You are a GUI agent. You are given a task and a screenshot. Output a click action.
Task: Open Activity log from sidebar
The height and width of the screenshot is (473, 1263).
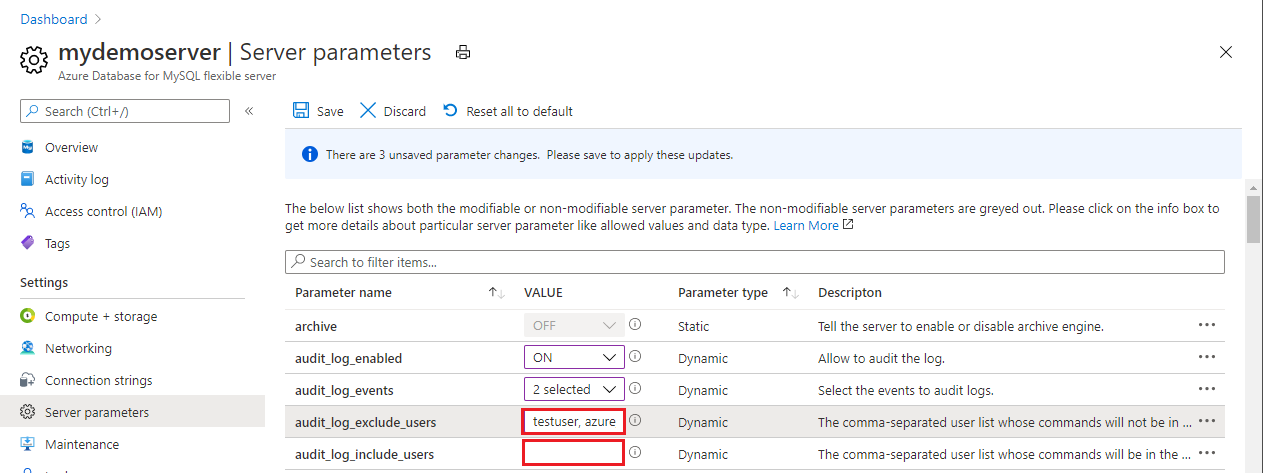[x=77, y=179]
